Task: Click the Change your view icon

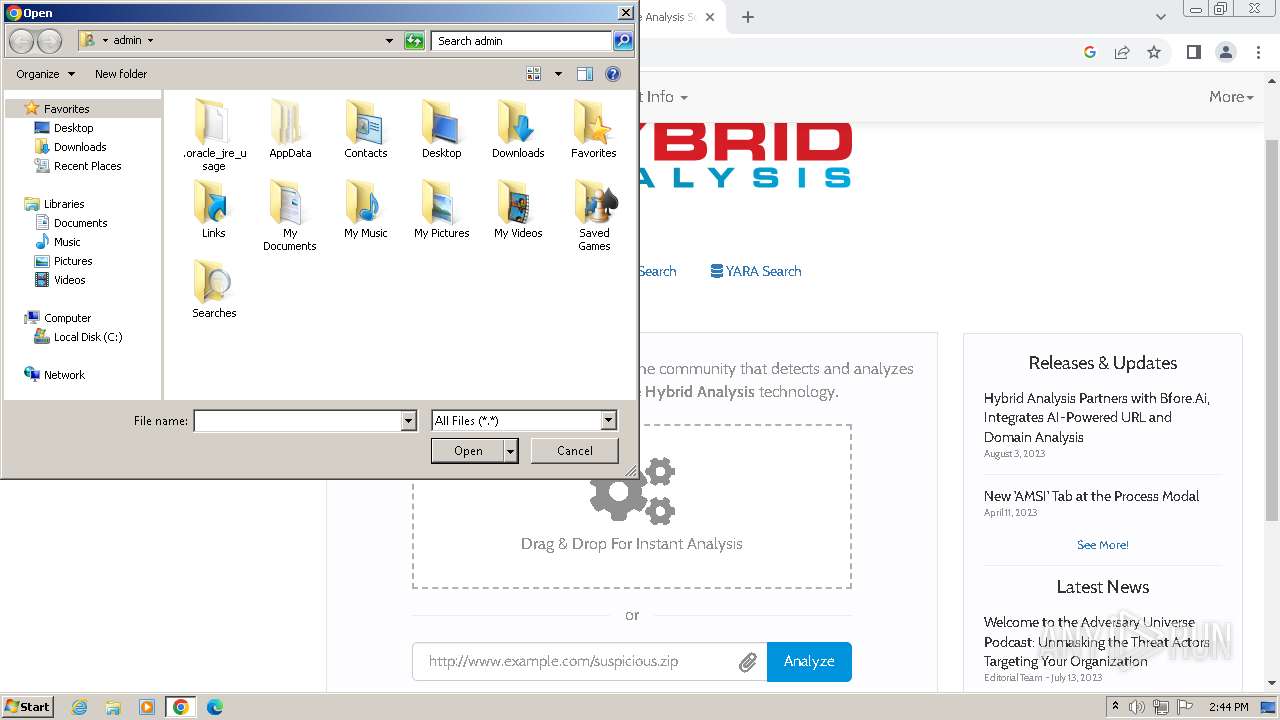Action: click(534, 74)
